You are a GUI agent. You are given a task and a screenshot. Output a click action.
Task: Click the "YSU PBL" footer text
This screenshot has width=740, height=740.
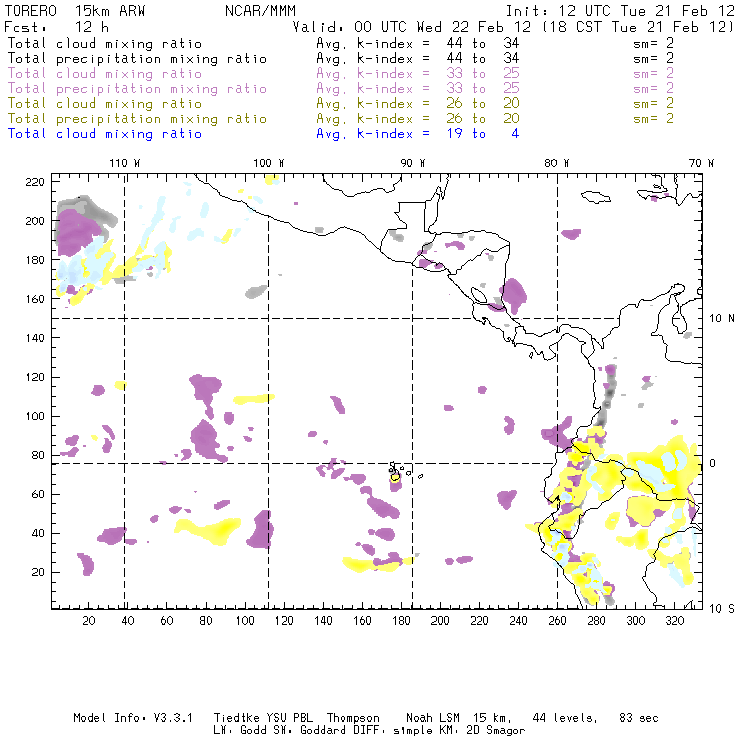(x=289, y=718)
